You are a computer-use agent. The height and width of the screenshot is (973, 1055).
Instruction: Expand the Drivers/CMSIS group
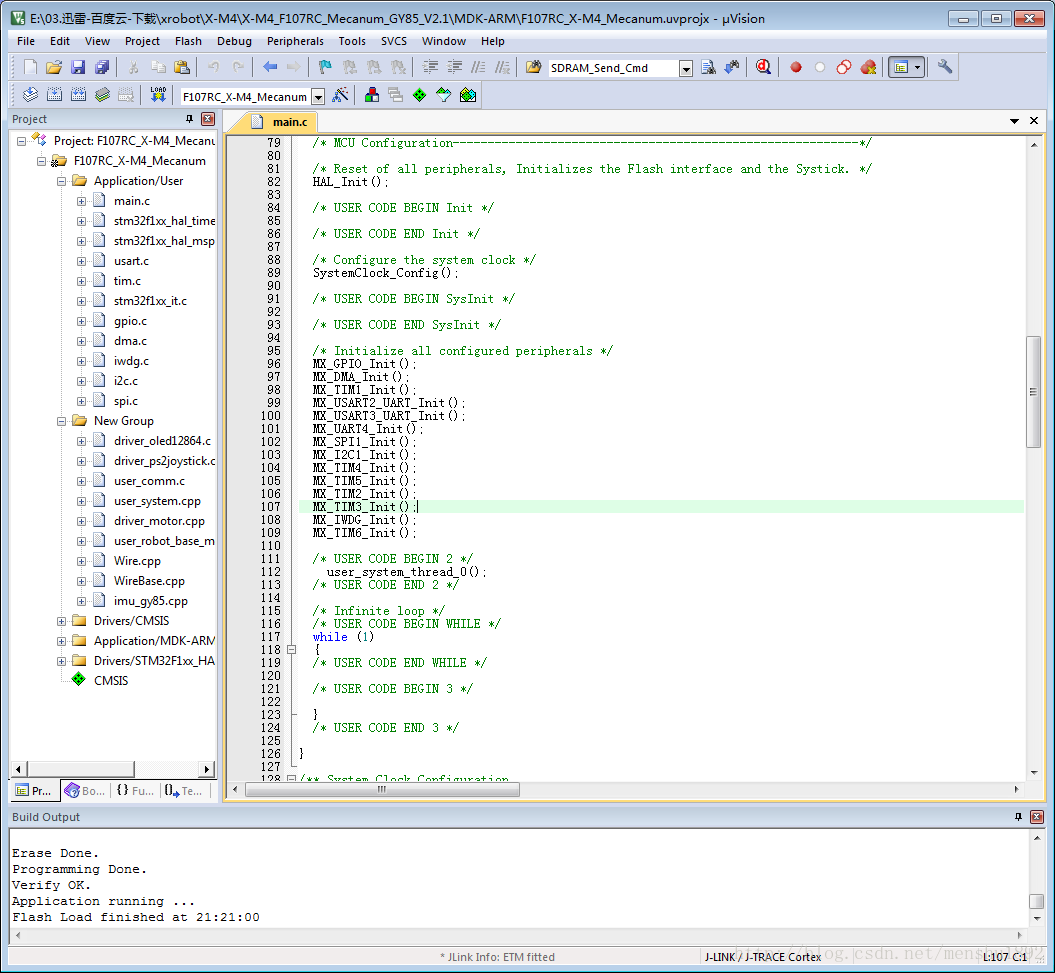pyautogui.click(x=61, y=621)
